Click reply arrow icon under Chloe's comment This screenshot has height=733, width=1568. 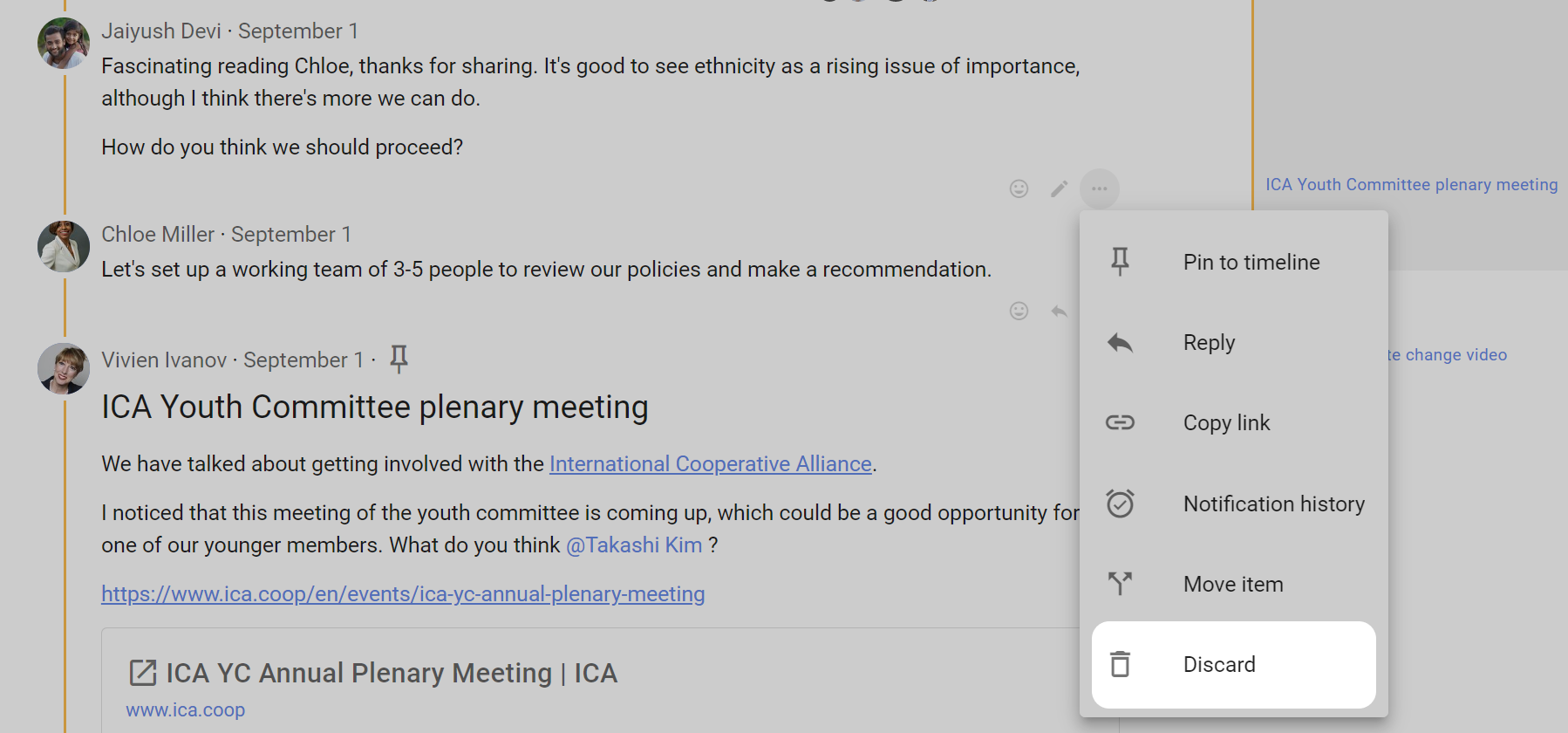pos(1059,311)
